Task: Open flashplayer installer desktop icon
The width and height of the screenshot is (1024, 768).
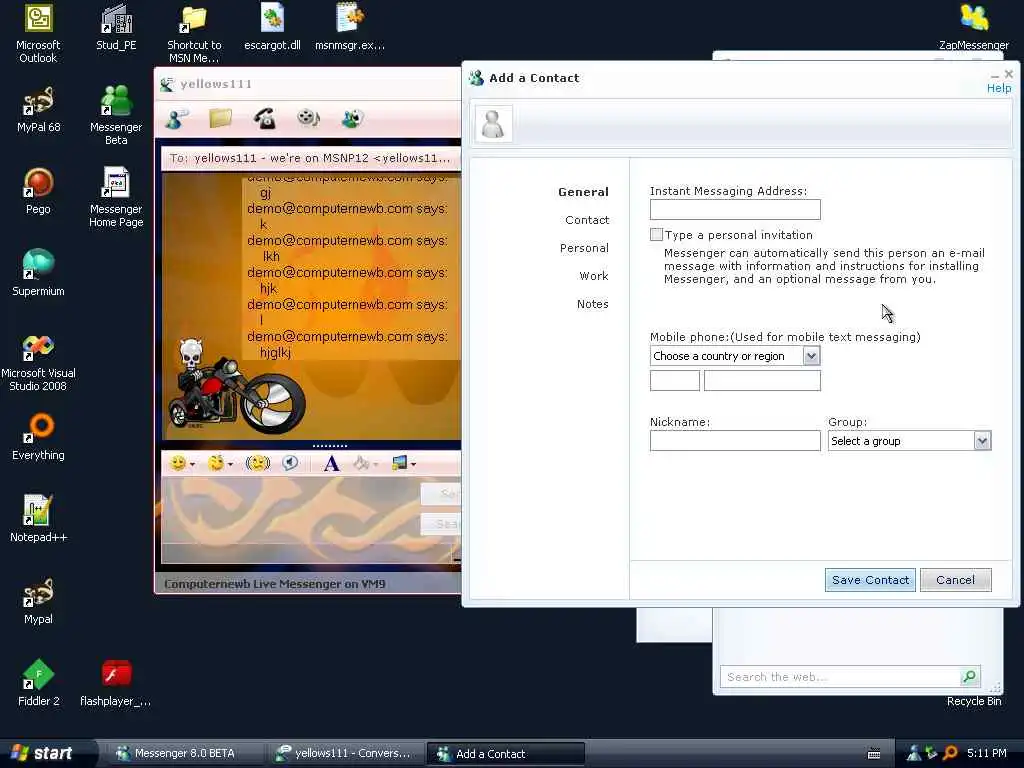Action: (116, 683)
